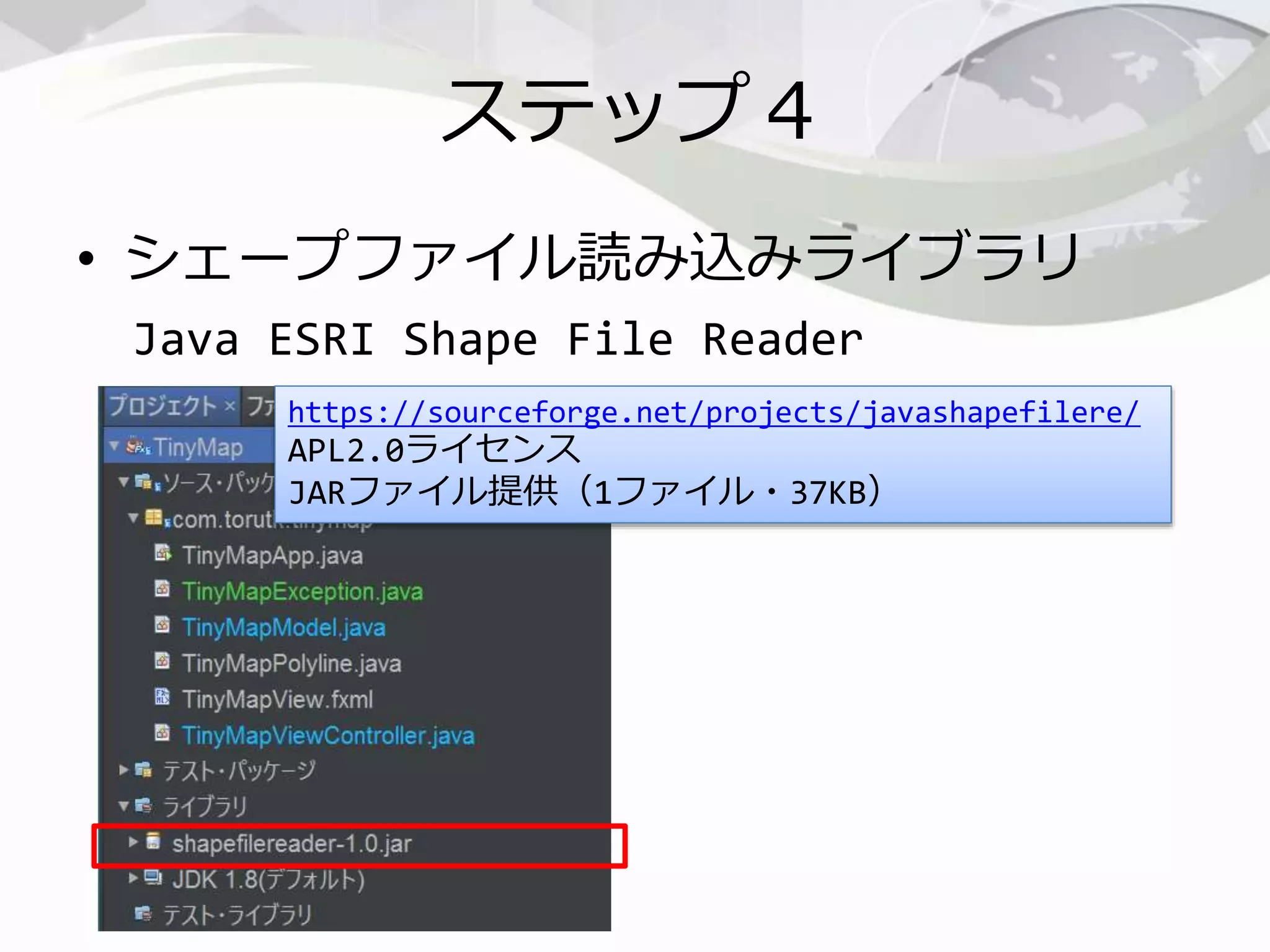
Task: Select the ライブラリ label
Action: pos(205,807)
